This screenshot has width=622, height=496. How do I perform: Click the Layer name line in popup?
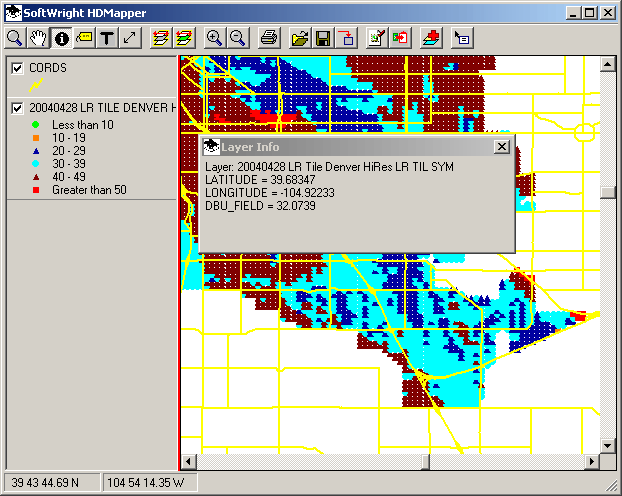(329, 167)
